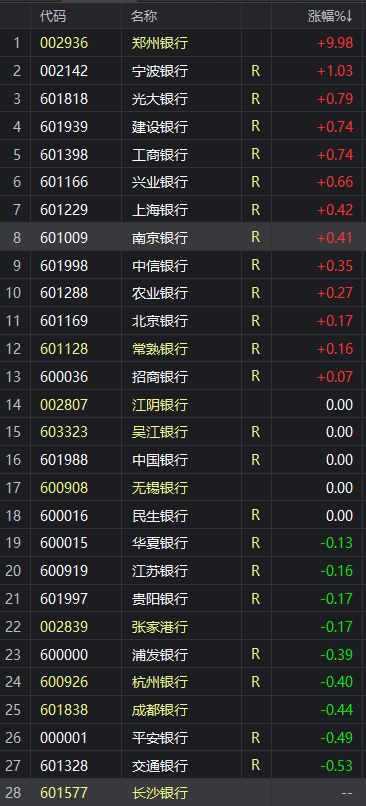Click the R marker for 上海银行
The height and width of the screenshot is (806, 366).
(x=255, y=210)
